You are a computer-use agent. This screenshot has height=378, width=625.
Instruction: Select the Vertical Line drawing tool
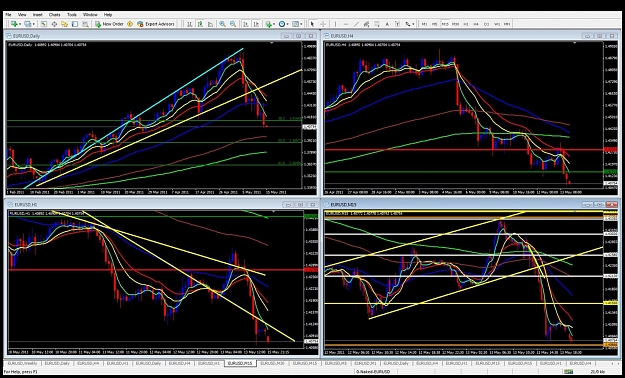(336, 24)
